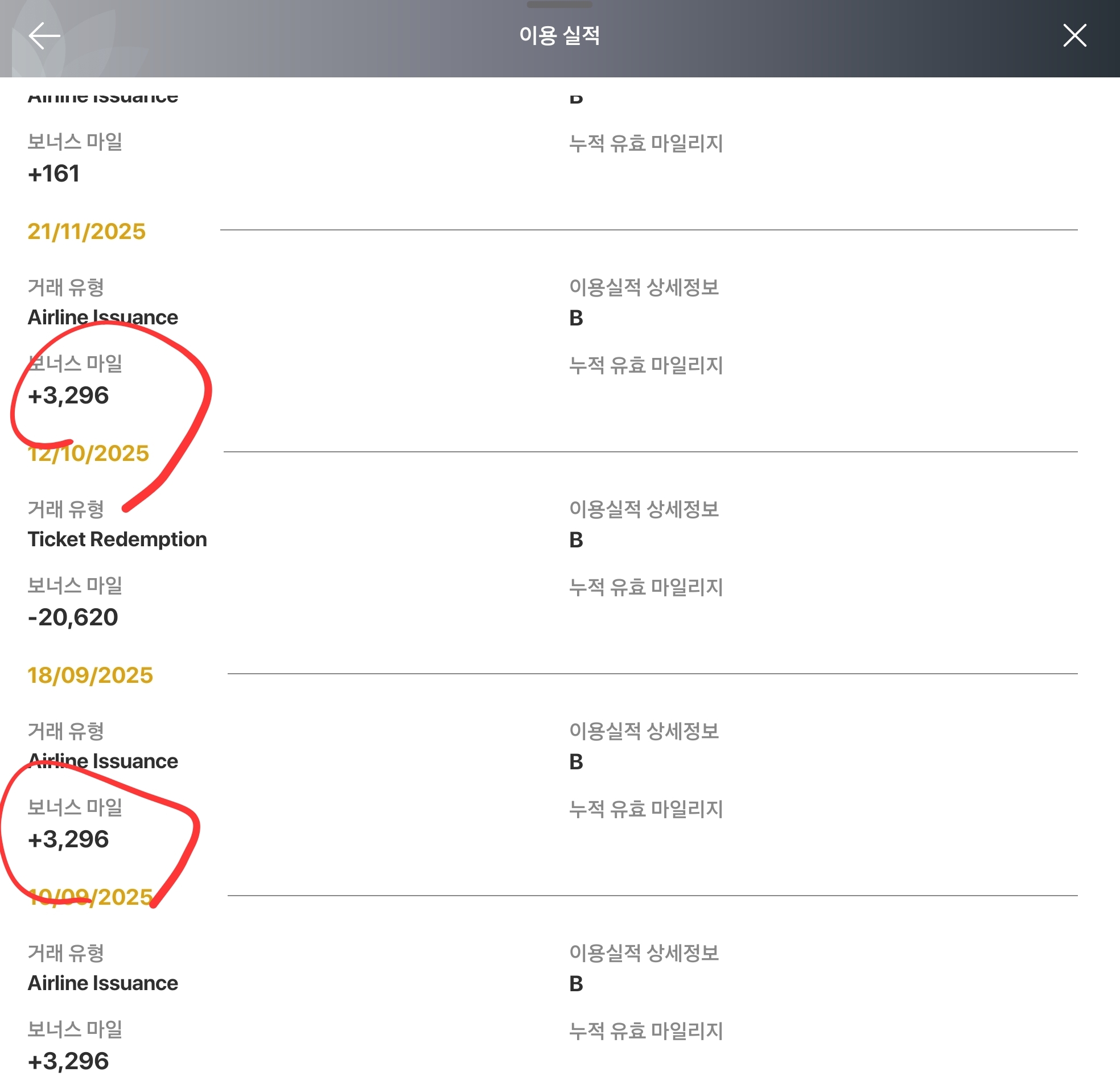Tap the drag handle at top of sheet
The image size is (1120, 1080).
coord(559,5)
